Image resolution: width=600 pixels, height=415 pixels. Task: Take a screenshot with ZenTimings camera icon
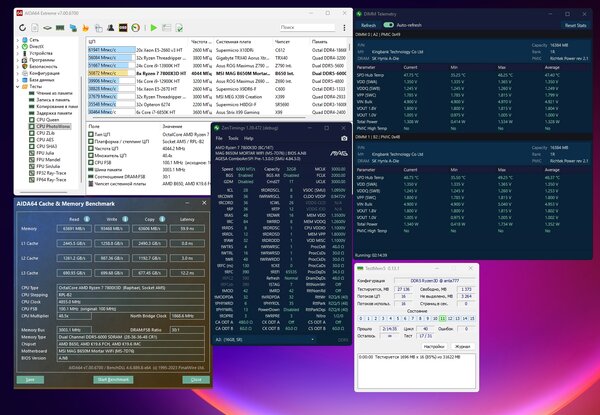[x=344, y=138]
